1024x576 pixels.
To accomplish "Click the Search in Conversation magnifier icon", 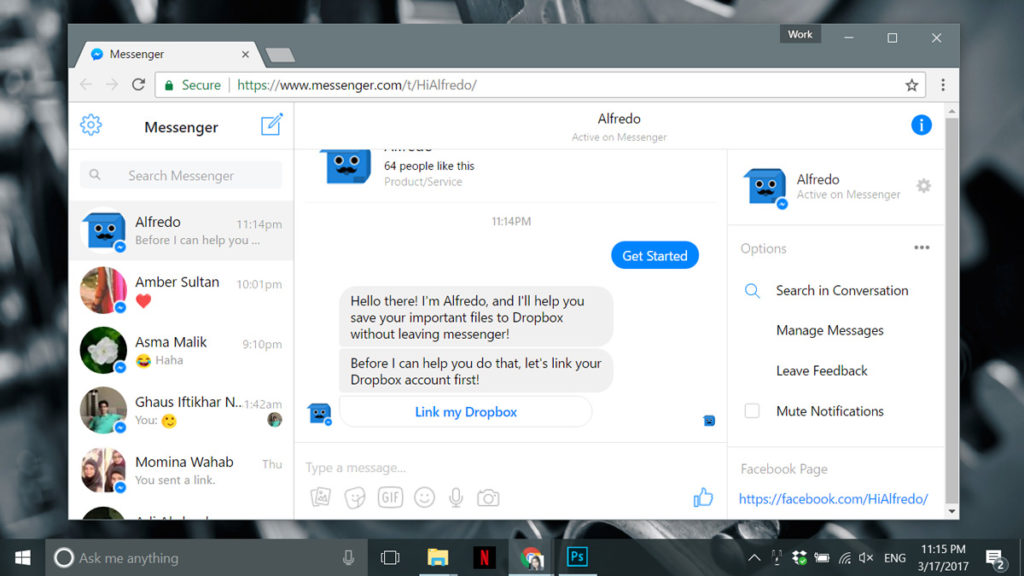I will coord(752,291).
